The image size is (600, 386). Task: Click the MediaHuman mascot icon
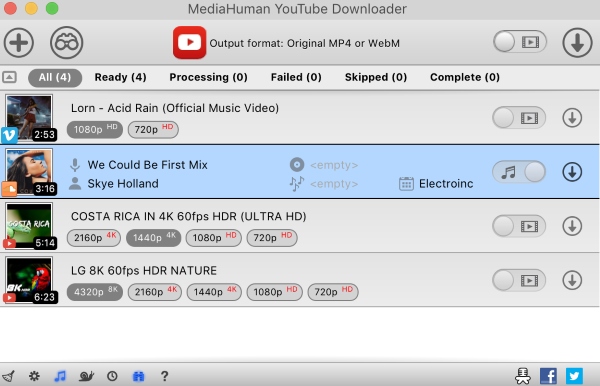523,376
